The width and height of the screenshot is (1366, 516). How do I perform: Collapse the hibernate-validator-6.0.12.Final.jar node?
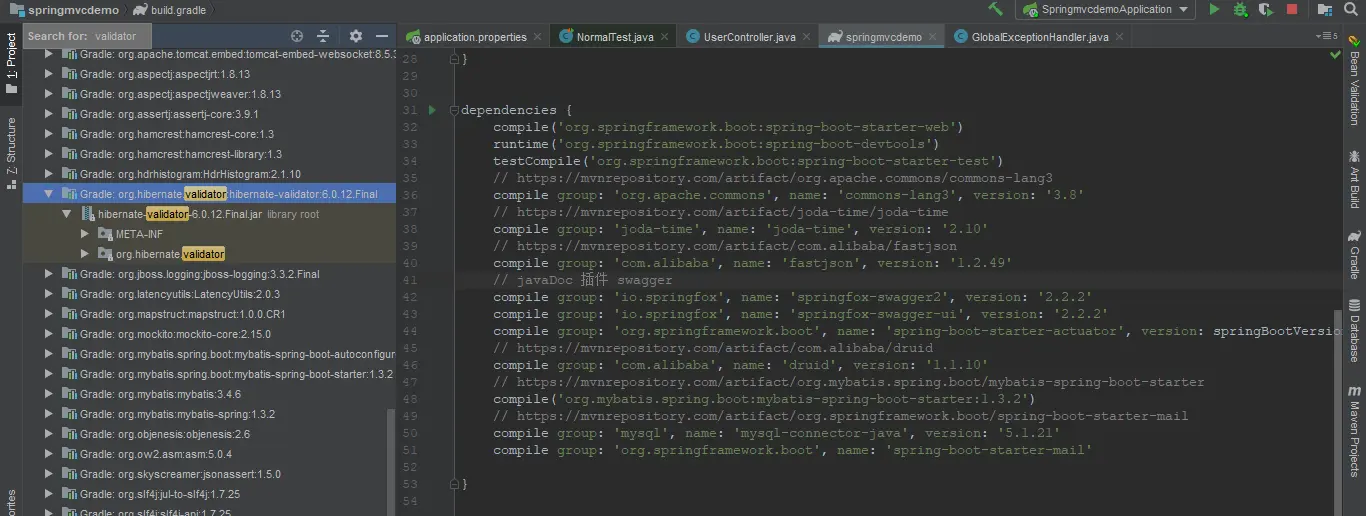67,214
